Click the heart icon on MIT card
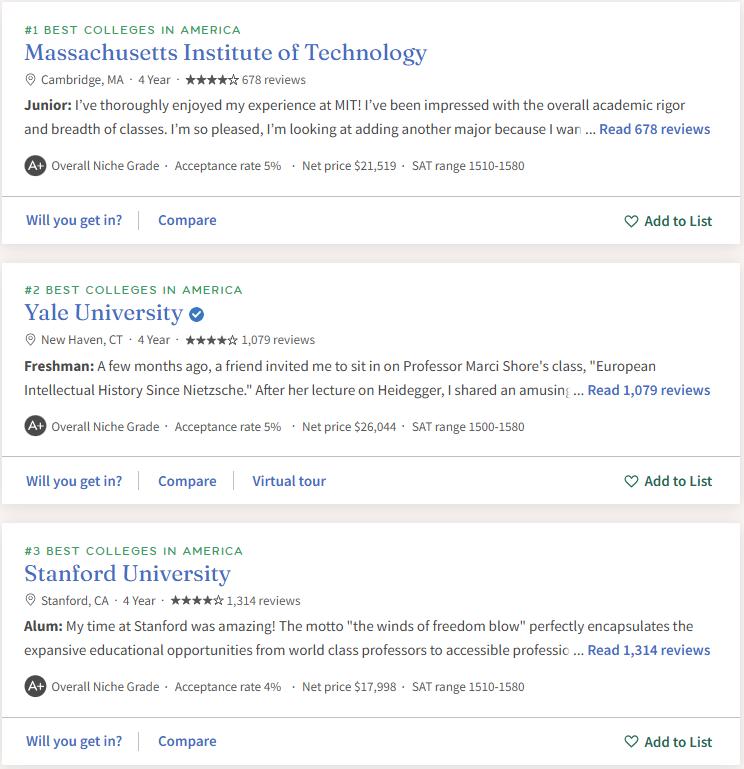This screenshot has width=744, height=769. tap(631, 221)
